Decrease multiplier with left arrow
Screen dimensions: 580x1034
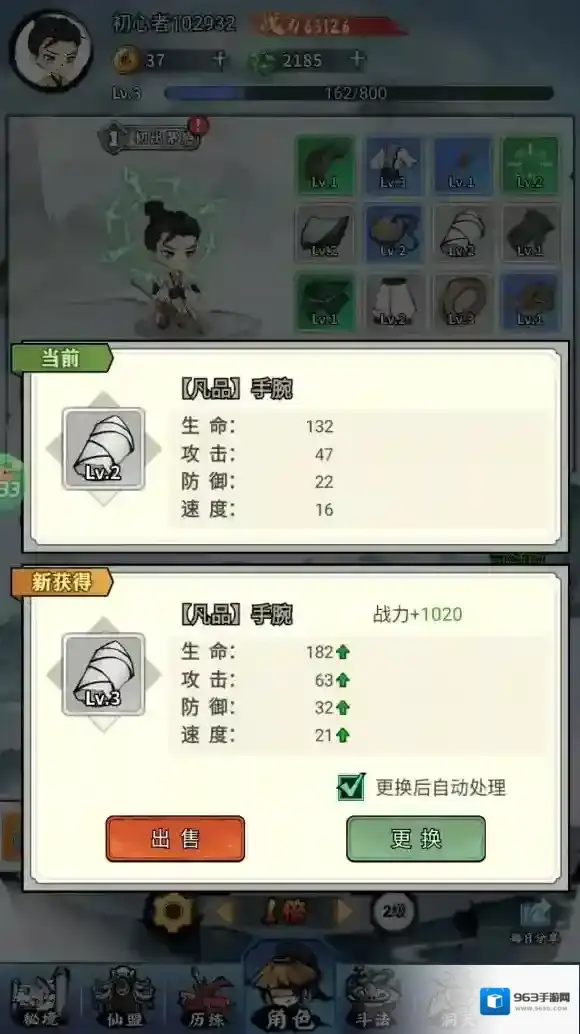[x=225, y=913]
